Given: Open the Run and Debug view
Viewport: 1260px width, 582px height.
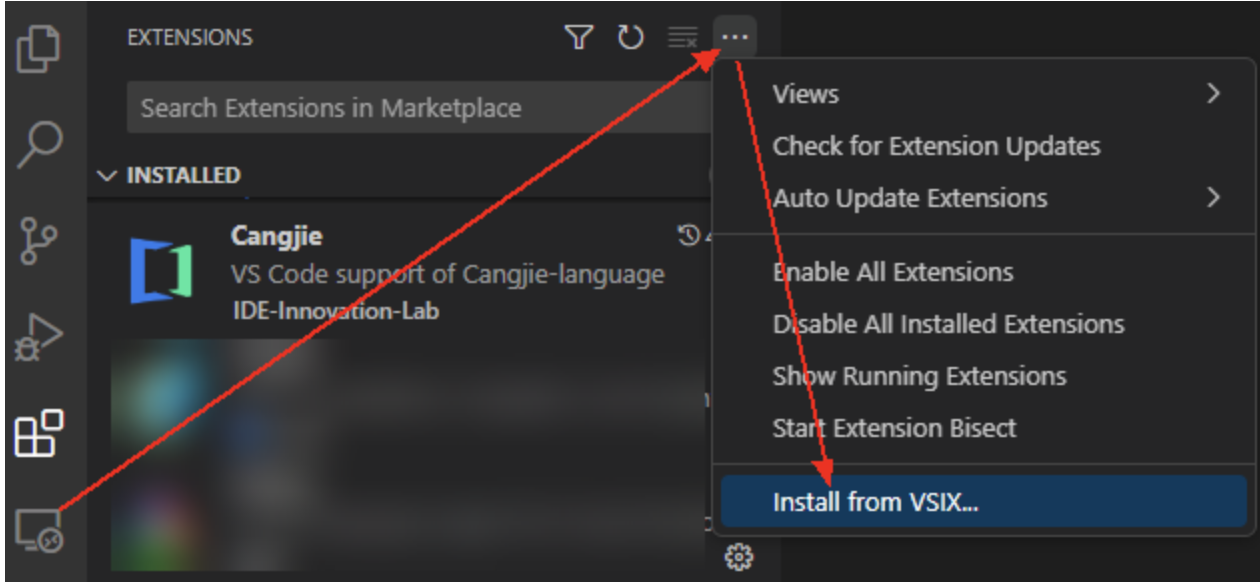Looking at the screenshot, I should click(40, 340).
